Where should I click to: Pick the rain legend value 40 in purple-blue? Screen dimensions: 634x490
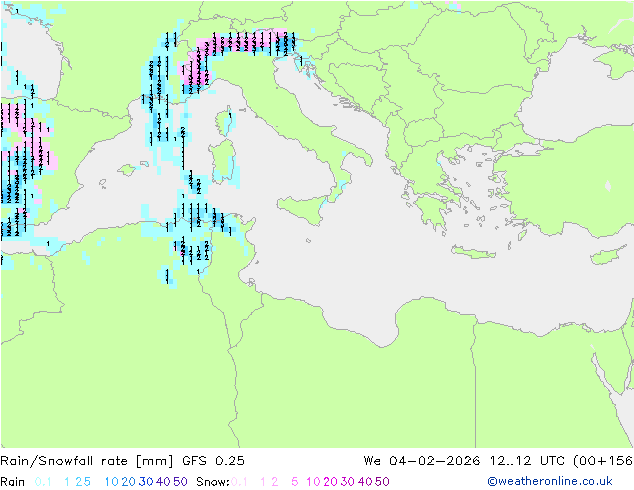[x=163, y=482]
